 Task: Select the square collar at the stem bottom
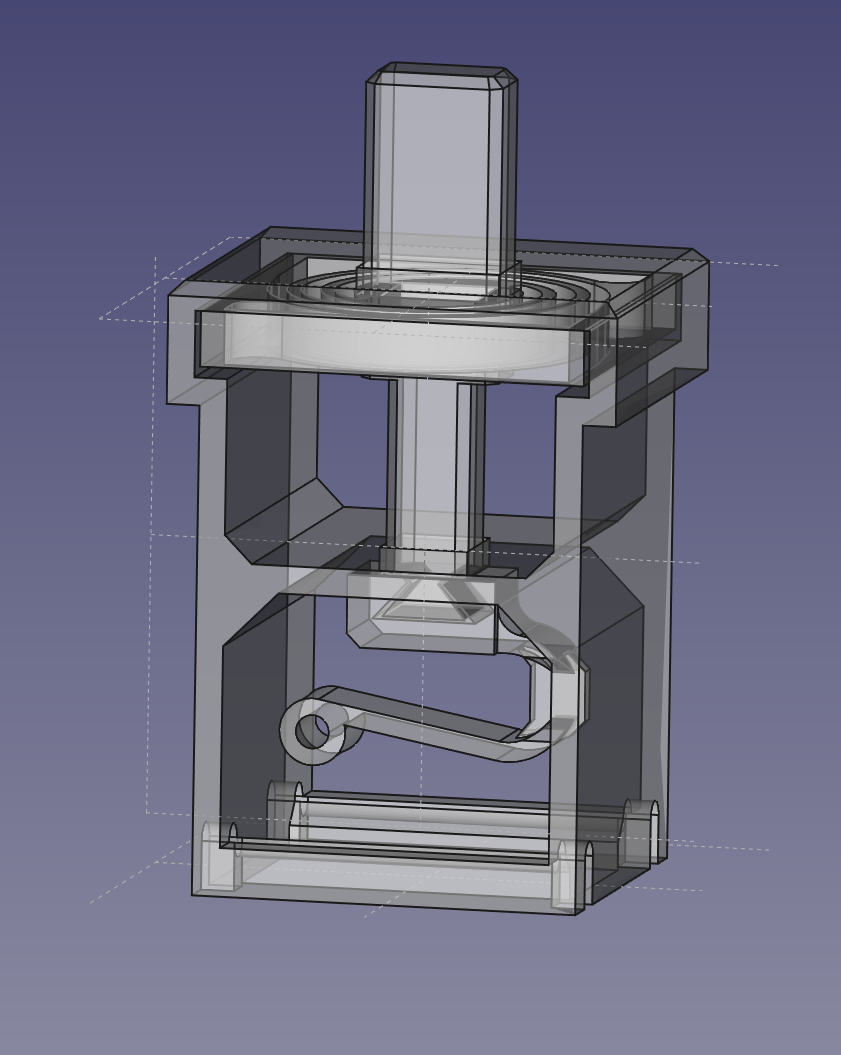pyautogui.click(x=434, y=554)
